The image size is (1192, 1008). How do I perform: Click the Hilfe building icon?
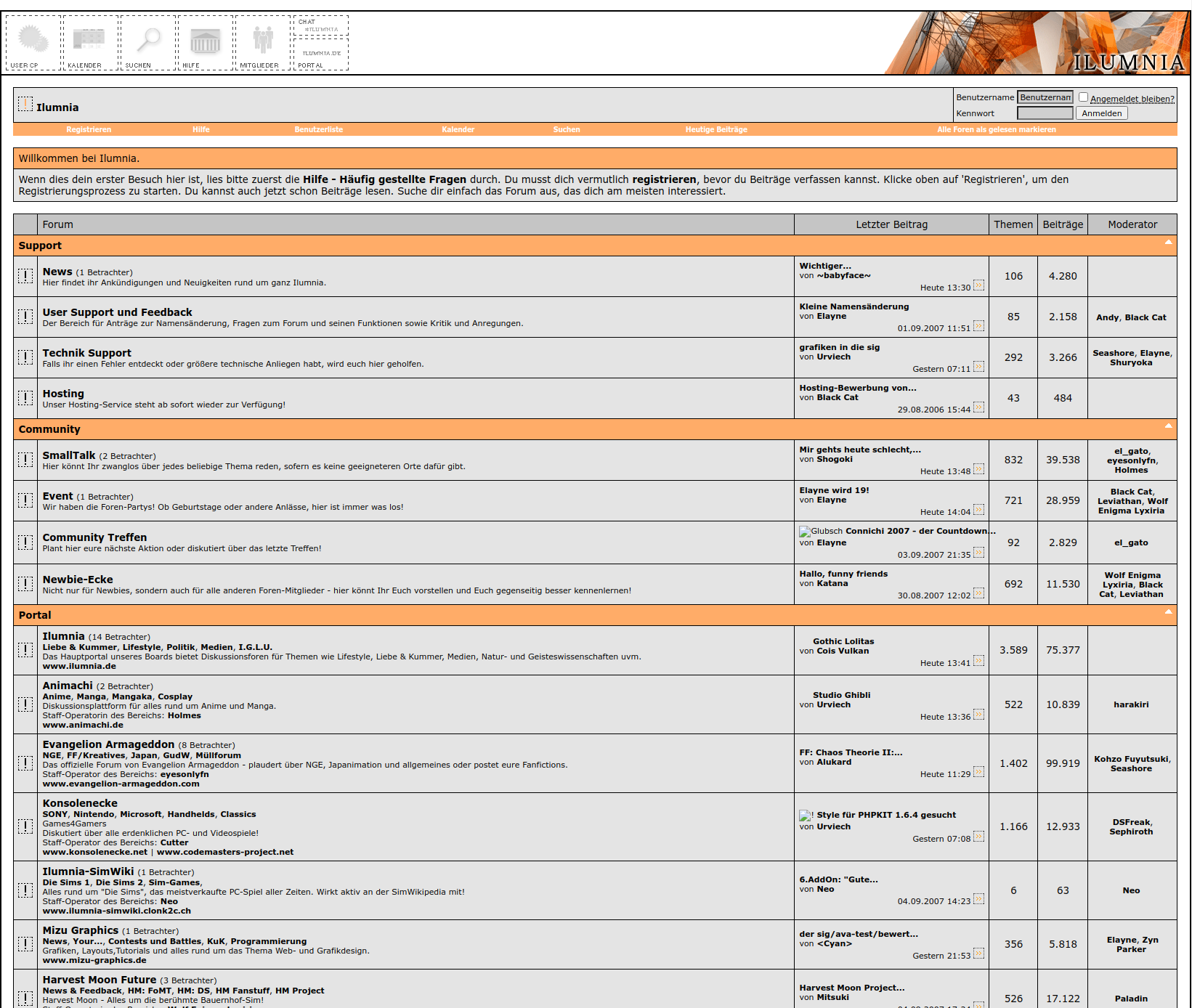(205, 42)
